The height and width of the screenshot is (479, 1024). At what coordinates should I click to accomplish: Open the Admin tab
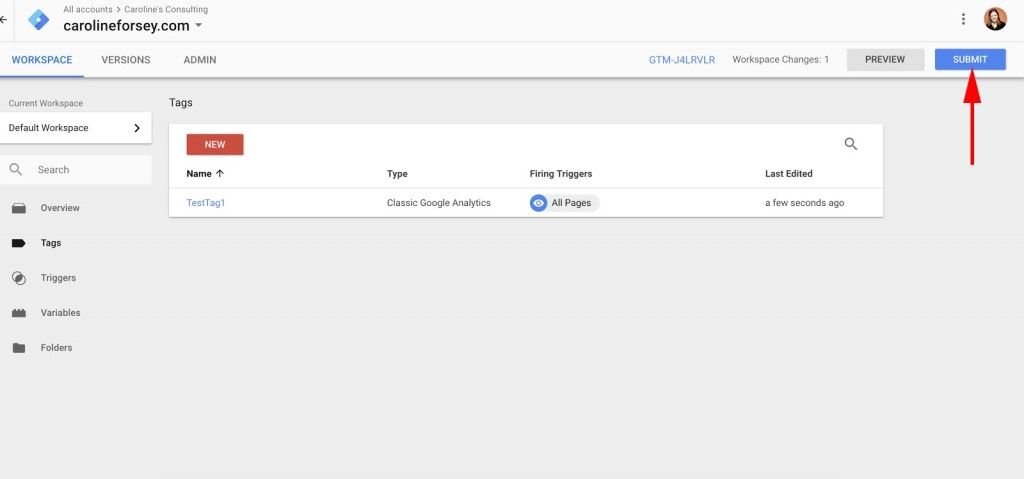click(x=200, y=60)
